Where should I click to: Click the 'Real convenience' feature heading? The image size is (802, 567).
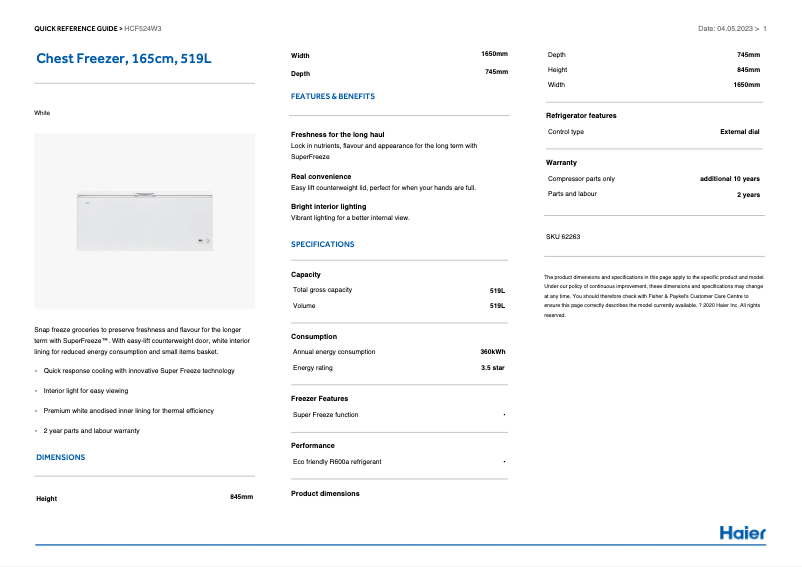tap(321, 176)
